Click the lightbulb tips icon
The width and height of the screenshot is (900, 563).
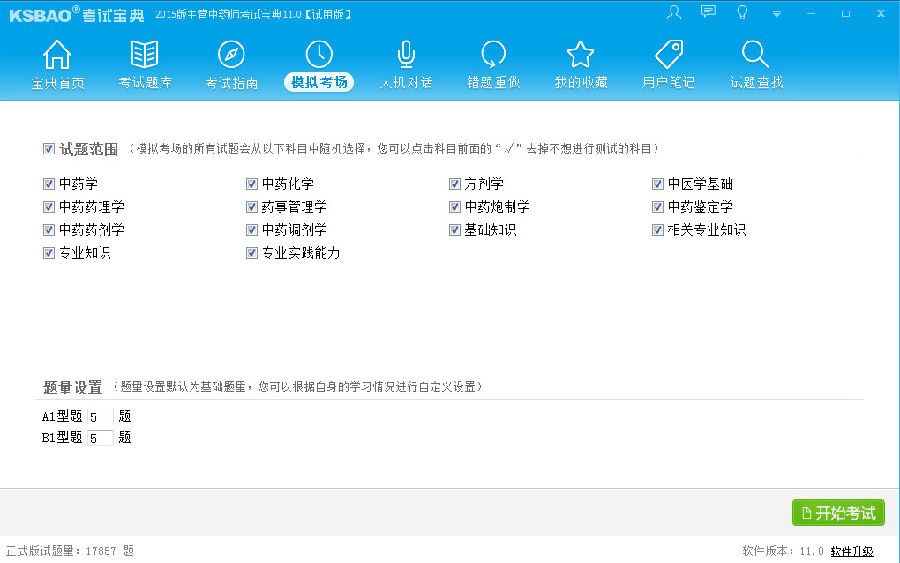(x=742, y=13)
